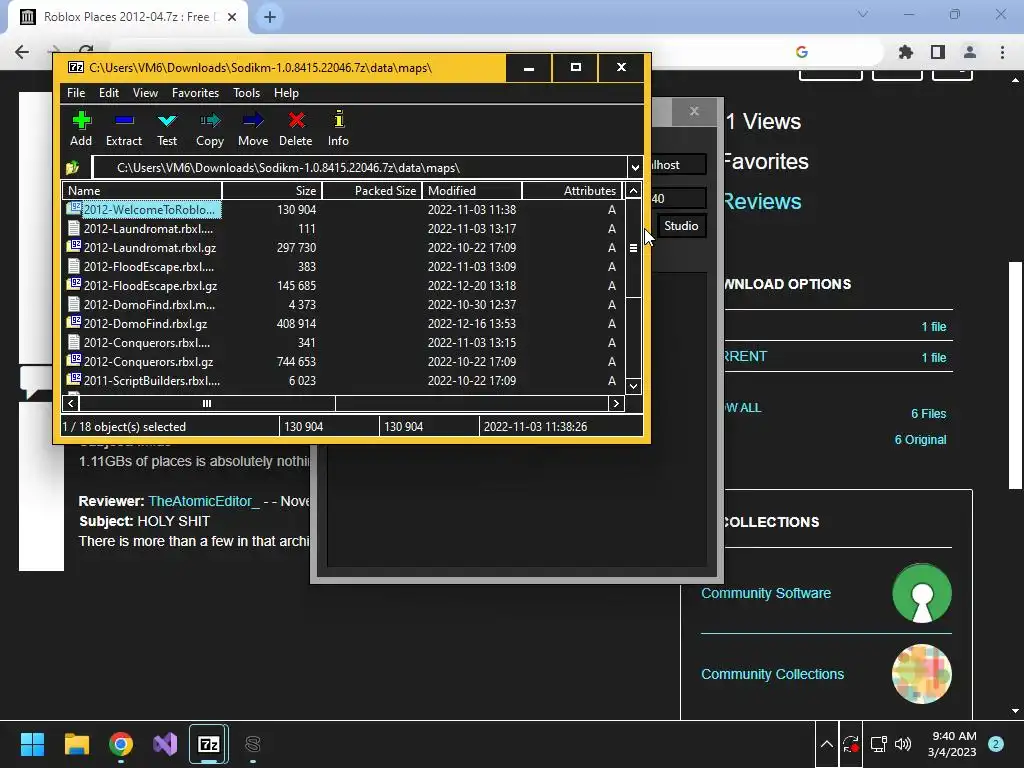Sort by Attributes column header
Screen dimensions: 1024x768
pyautogui.click(x=572, y=191)
